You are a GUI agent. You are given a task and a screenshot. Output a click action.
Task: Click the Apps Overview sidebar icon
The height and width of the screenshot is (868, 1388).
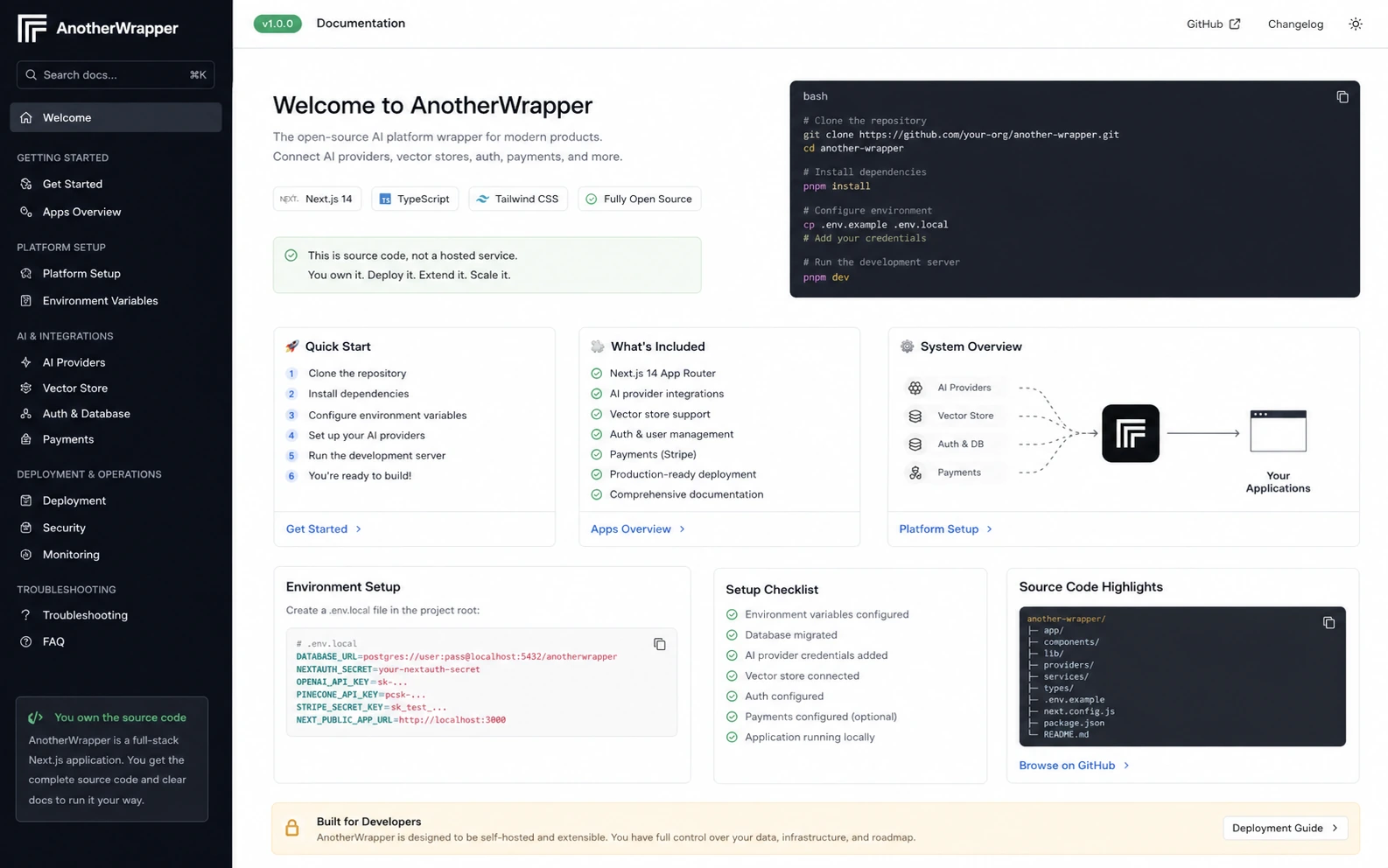pos(26,212)
